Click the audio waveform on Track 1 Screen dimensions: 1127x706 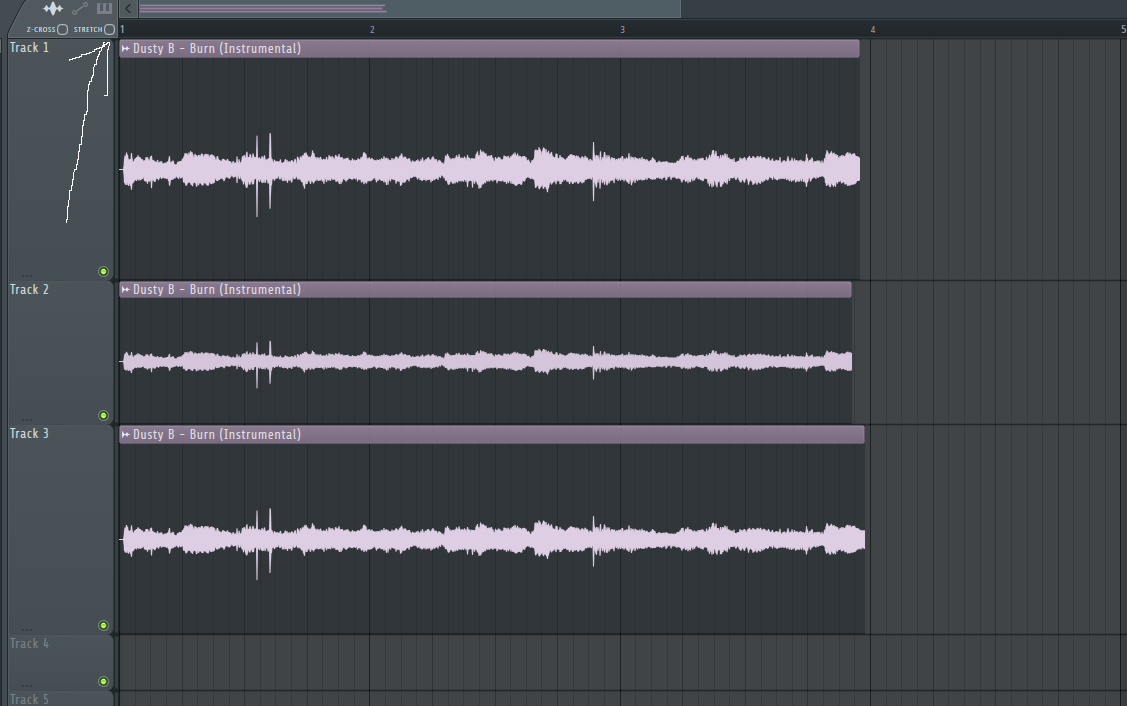pyautogui.click(x=491, y=171)
